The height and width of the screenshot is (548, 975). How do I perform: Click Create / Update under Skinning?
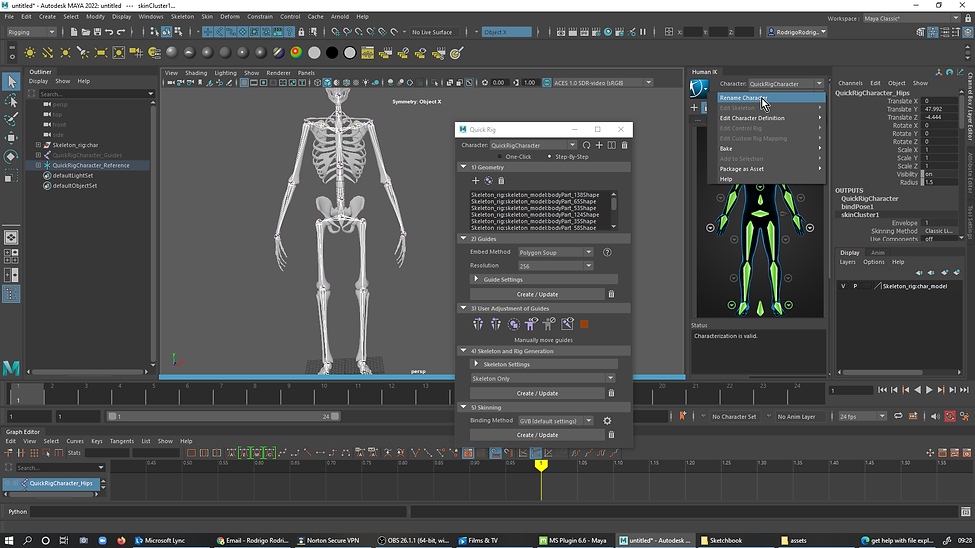(x=537, y=435)
